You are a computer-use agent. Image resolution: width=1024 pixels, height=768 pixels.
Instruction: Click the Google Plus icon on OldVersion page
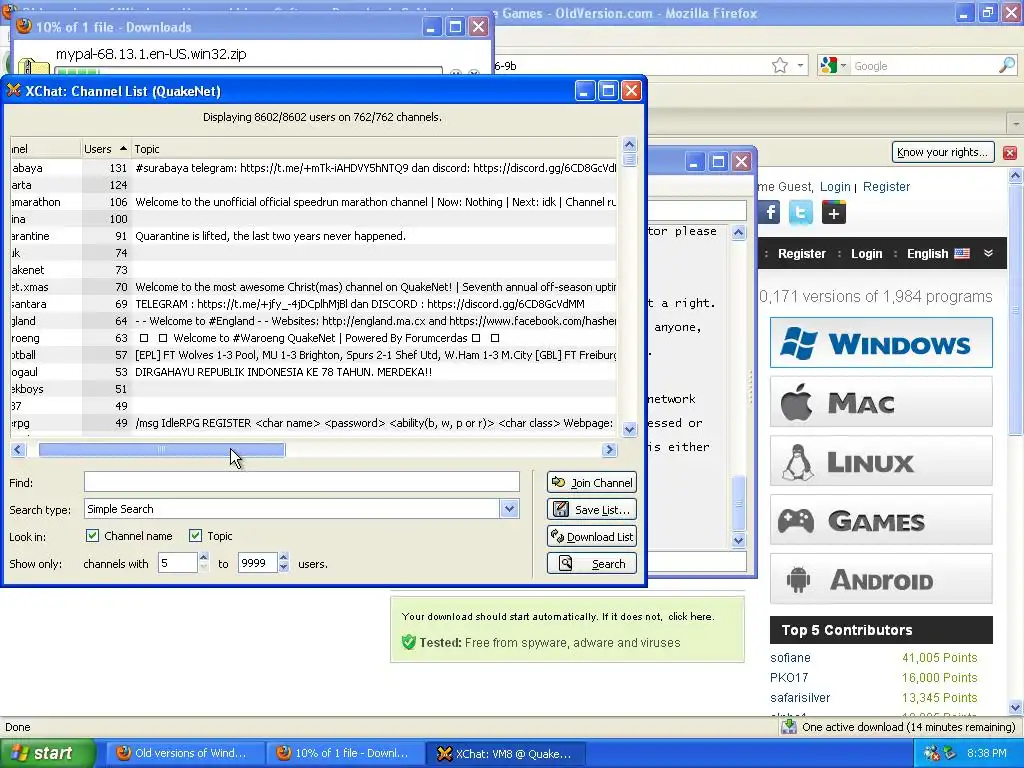pyautogui.click(x=834, y=212)
